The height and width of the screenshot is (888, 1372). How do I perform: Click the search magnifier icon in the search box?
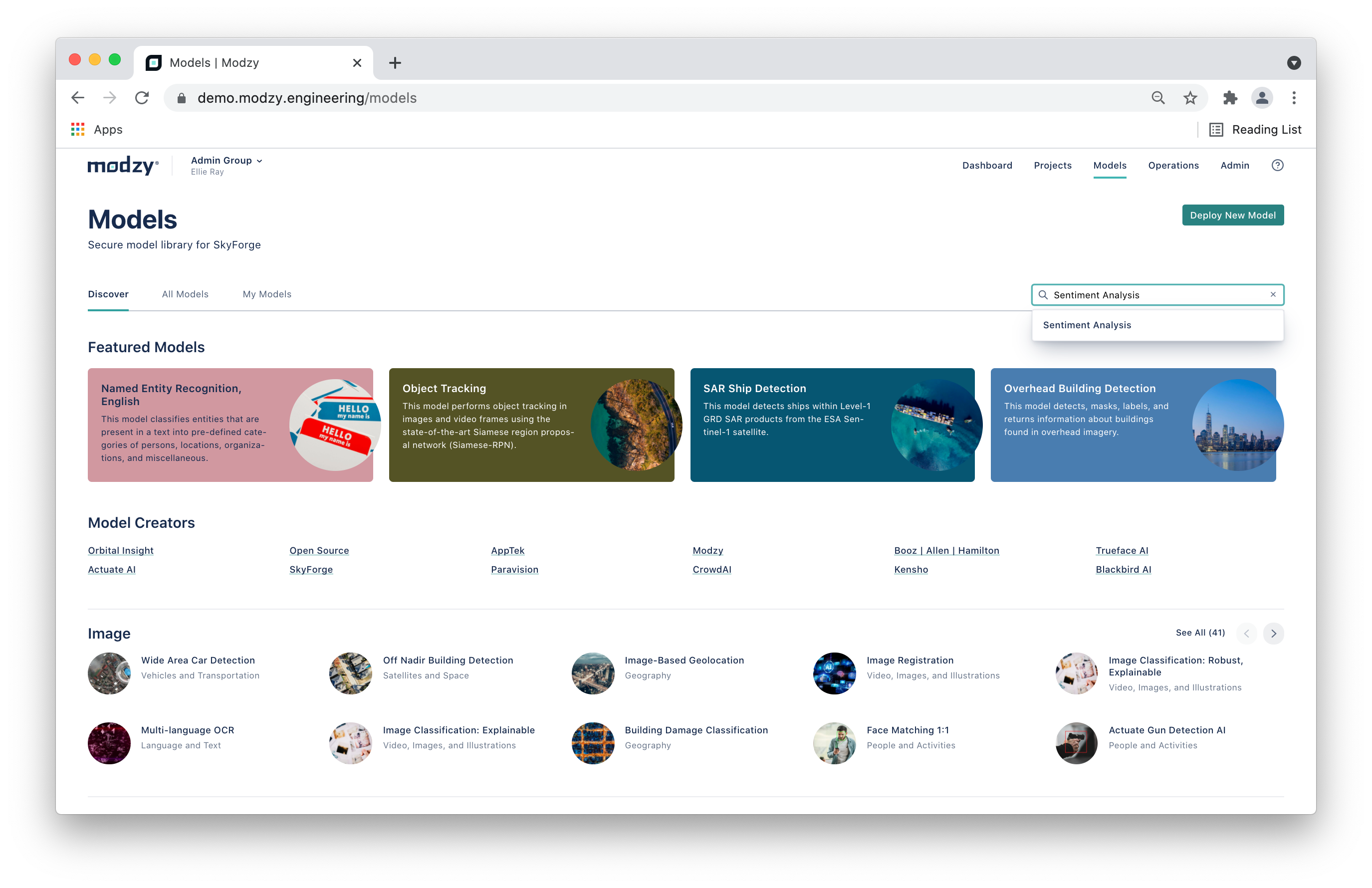[x=1043, y=295]
